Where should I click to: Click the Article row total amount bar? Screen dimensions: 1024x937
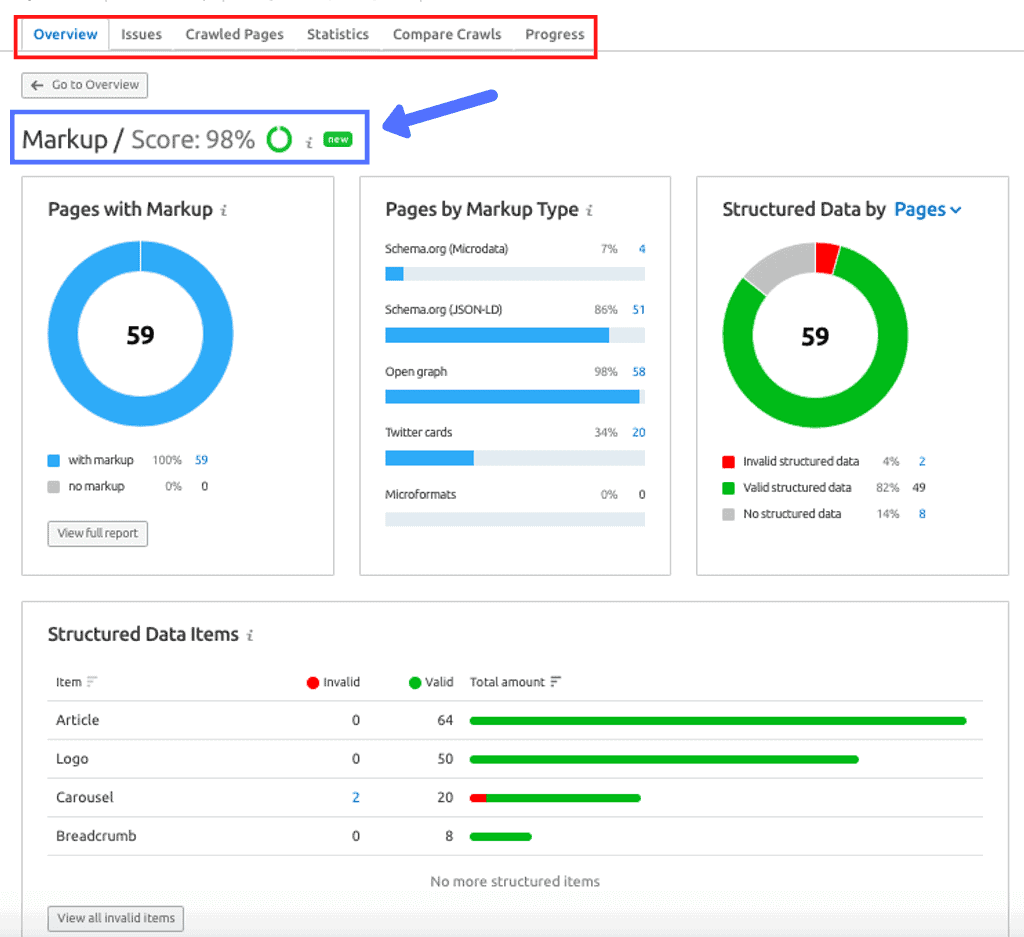tap(718, 721)
